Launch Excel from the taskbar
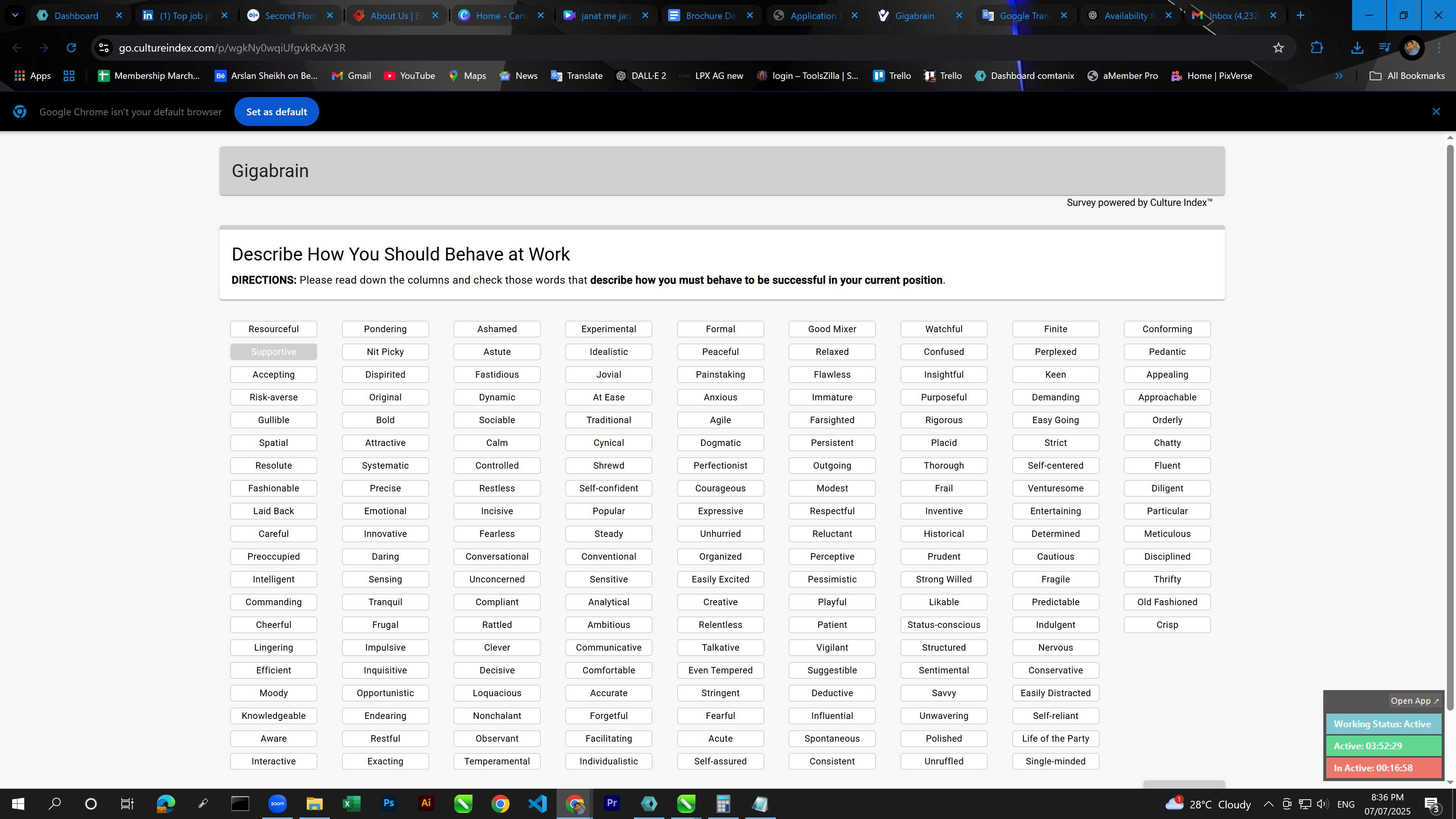Viewport: 1456px width, 819px height. click(x=351, y=804)
